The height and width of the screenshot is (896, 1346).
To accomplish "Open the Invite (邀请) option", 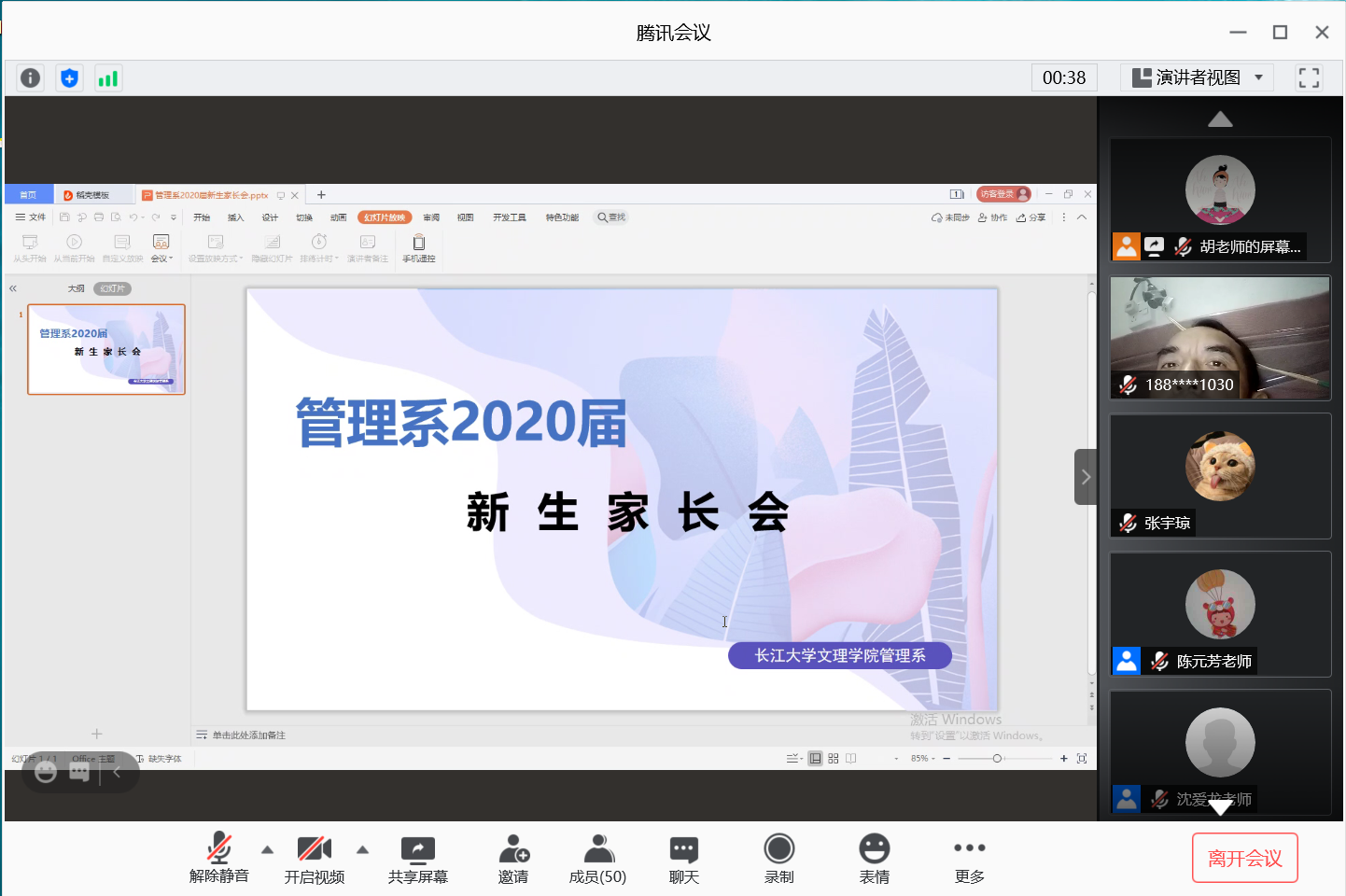I will [x=513, y=860].
